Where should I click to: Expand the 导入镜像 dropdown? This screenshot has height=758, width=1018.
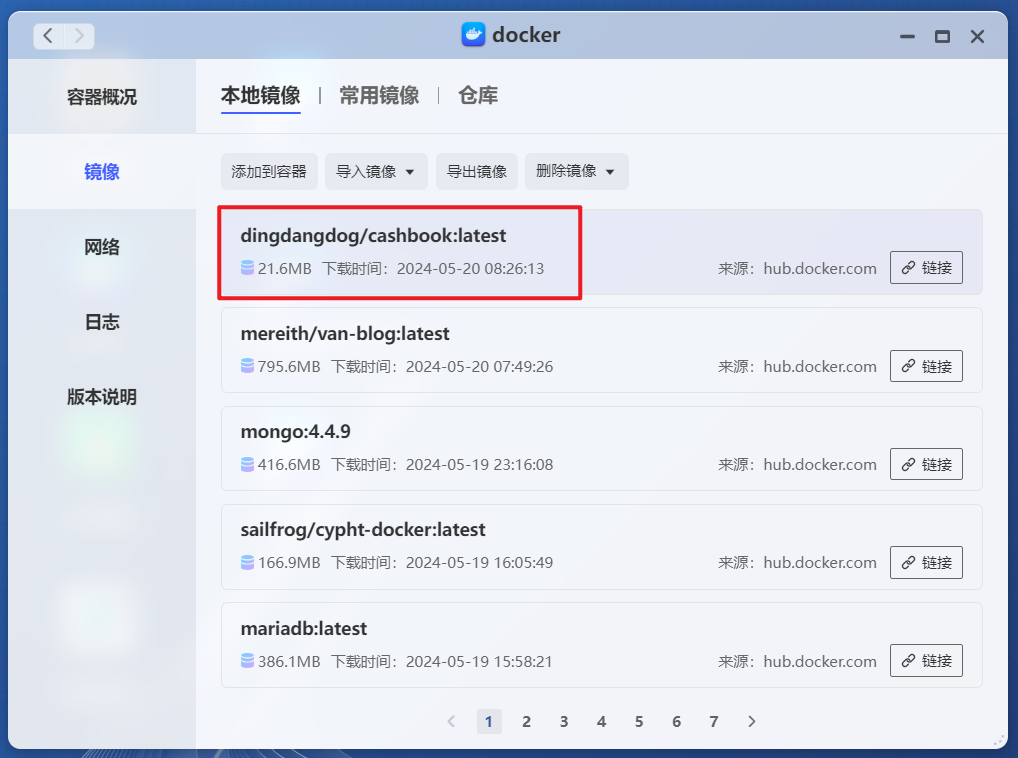point(376,171)
